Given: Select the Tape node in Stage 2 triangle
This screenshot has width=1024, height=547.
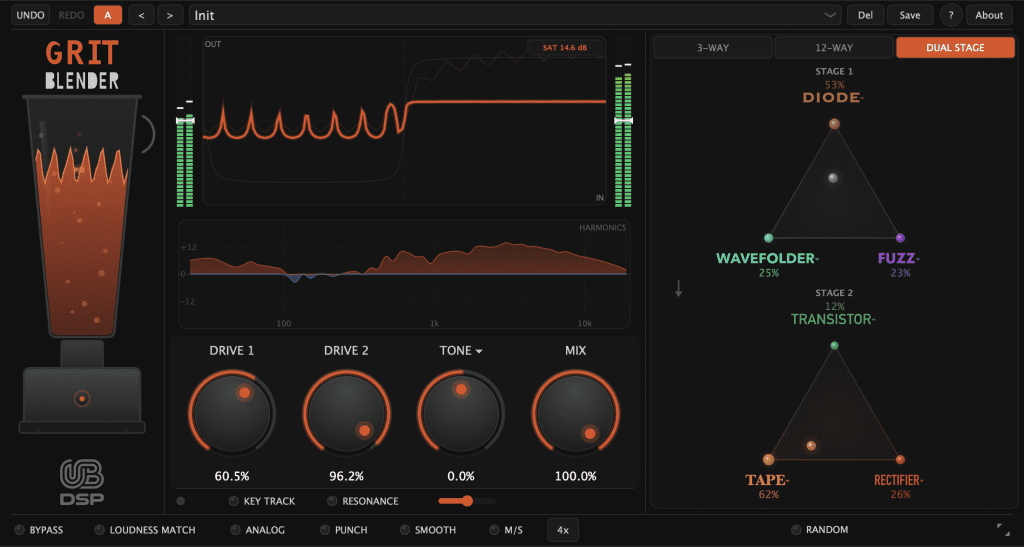Looking at the screenshot, I should tap(769, 460).
